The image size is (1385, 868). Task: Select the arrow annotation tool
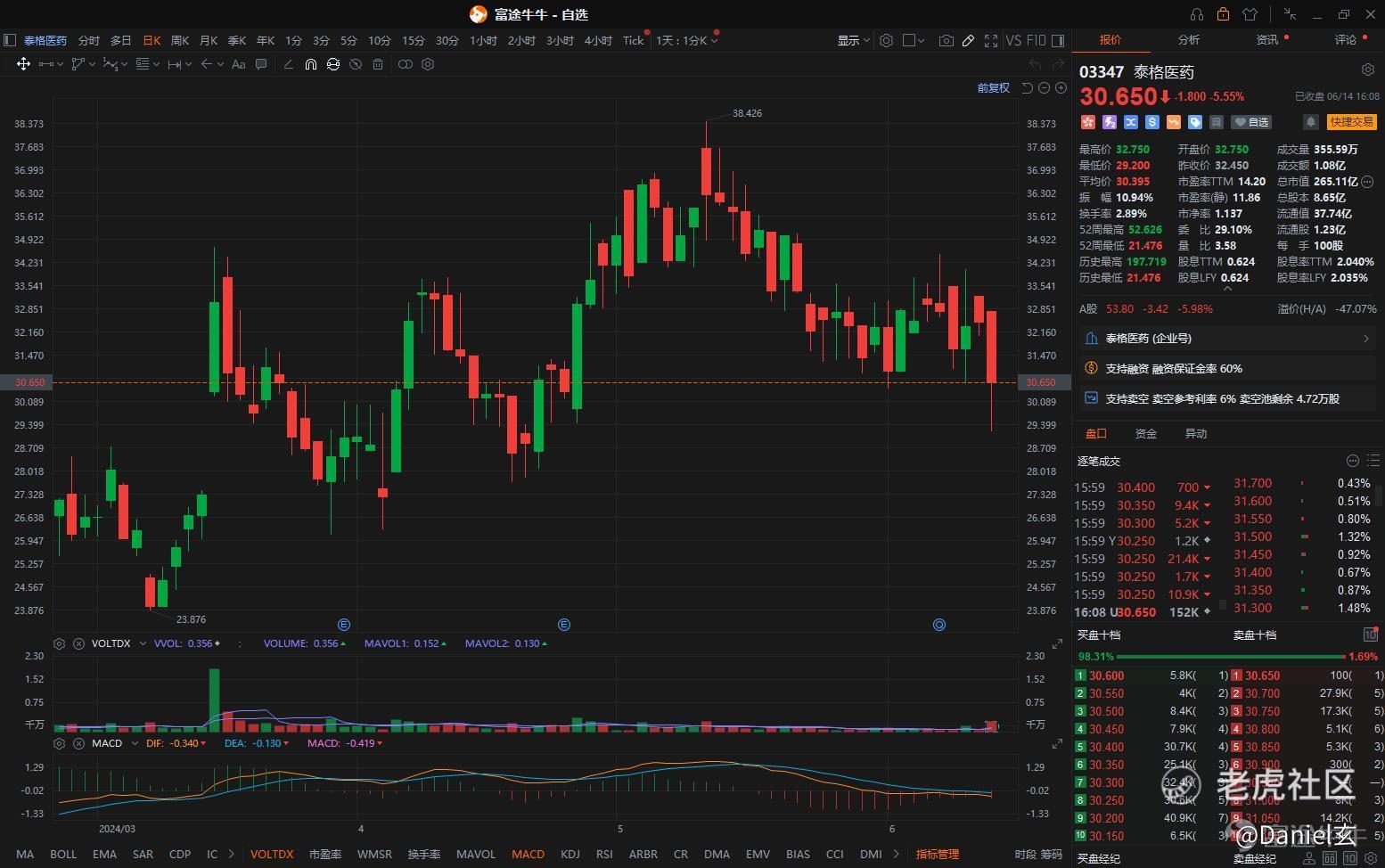pos(207,64)
